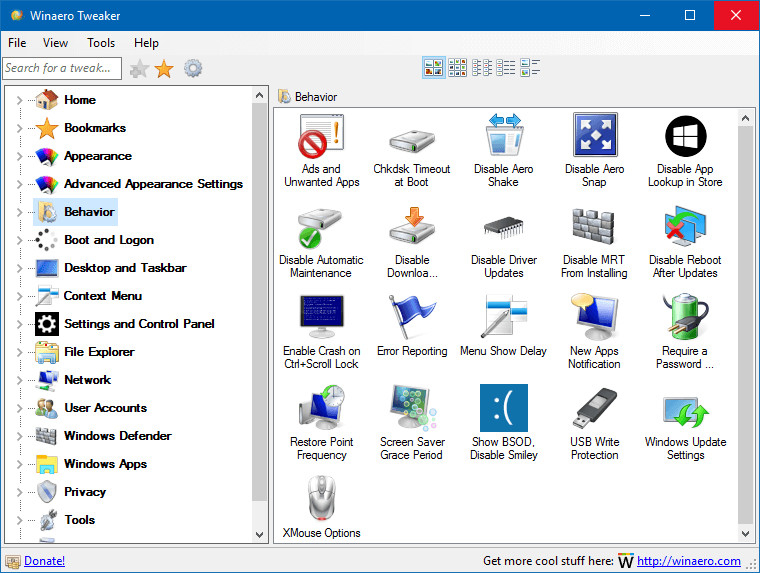The height and width of the screenshot is (573, 760).
Task: Click the orange bookmarks star toolbar icon
Action: click(164, 69)
